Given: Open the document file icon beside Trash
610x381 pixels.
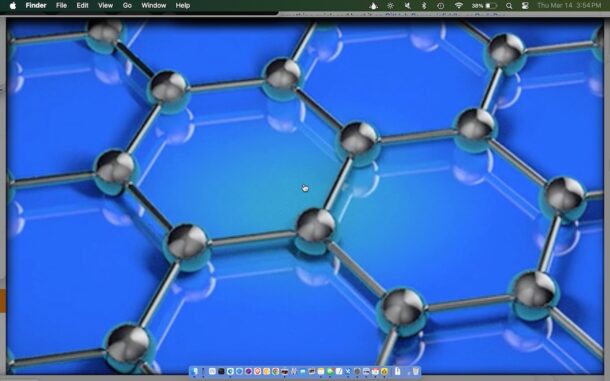Looking at the screenshot, I should 397,371.
